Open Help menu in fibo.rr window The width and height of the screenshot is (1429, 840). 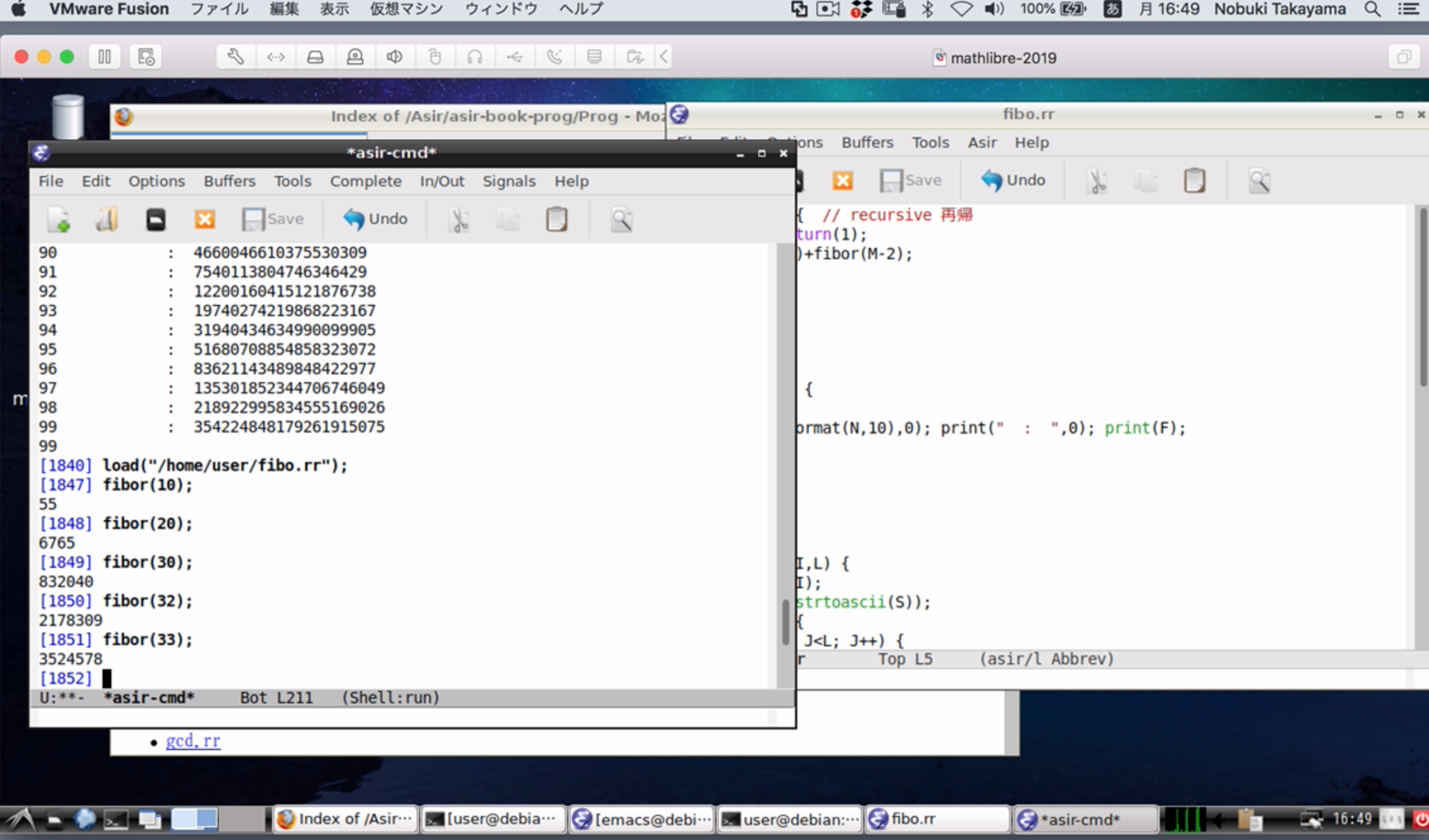[x=1032, y=142]
